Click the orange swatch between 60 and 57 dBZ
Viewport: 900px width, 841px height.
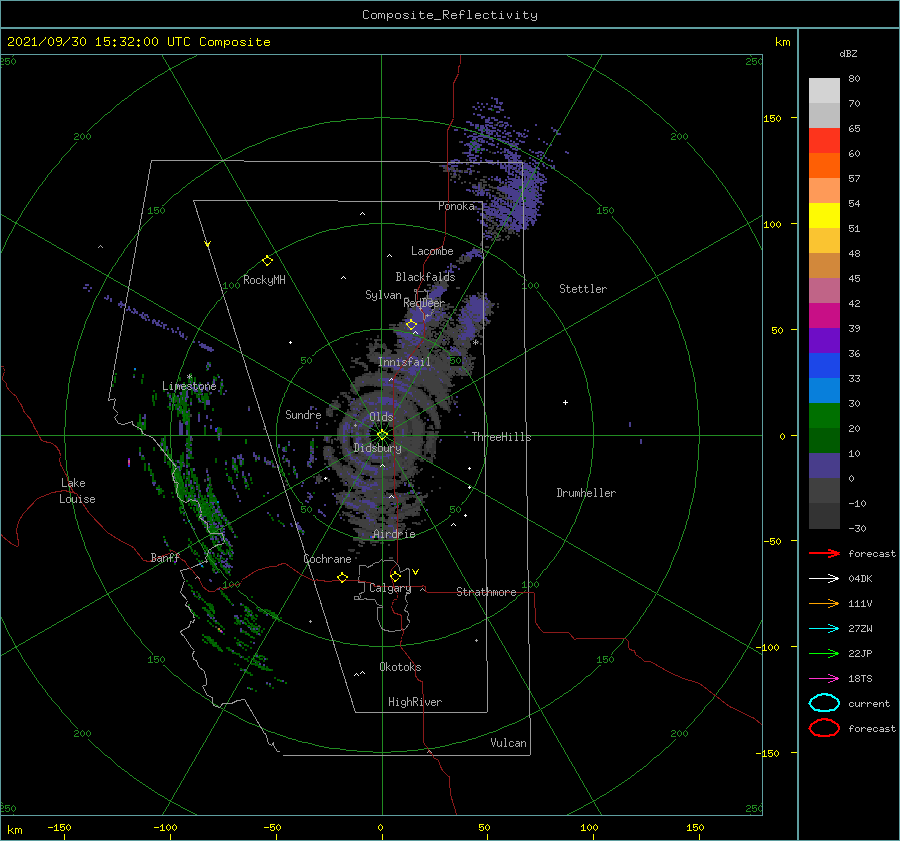click(x=824, y=166)
